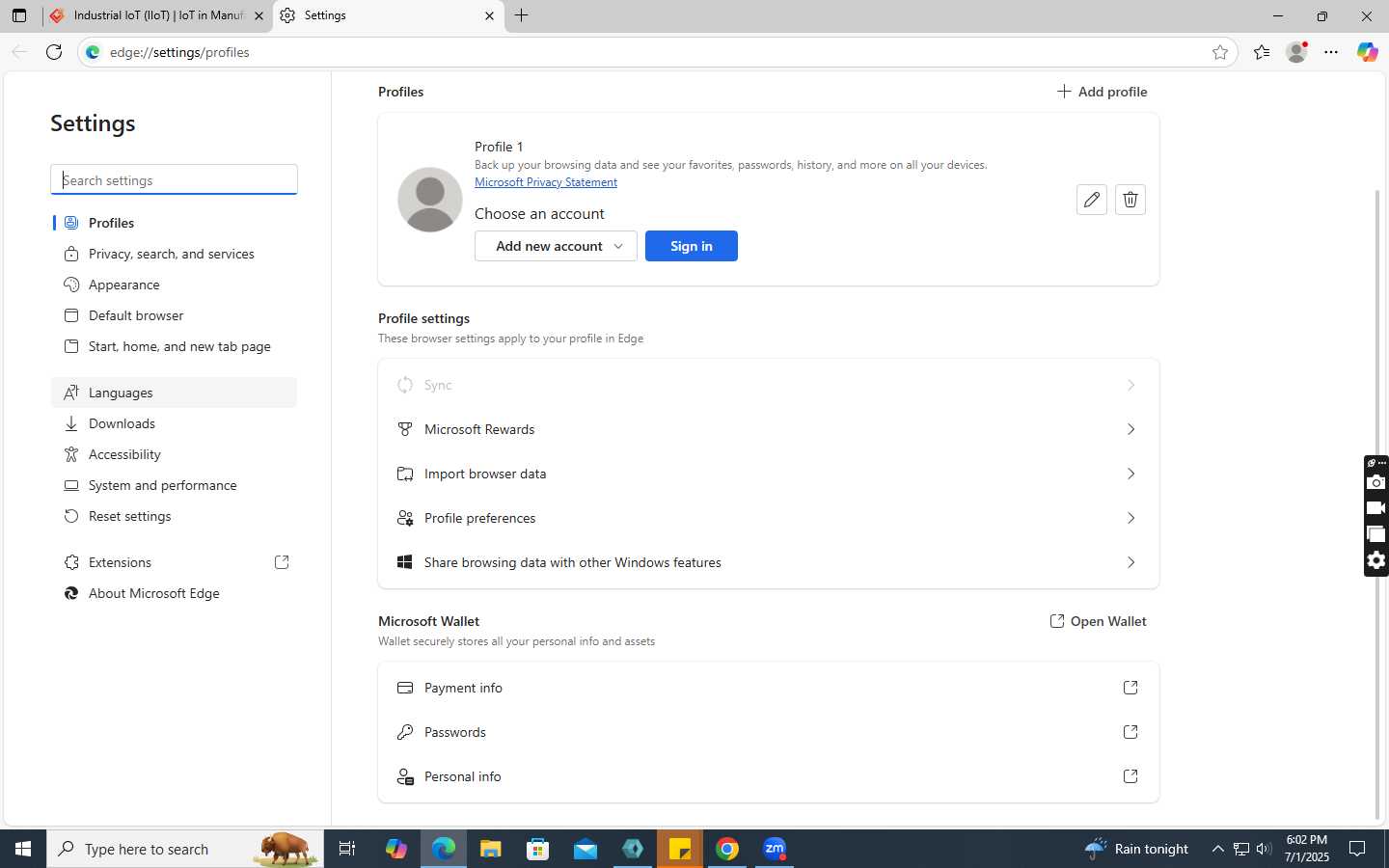
Task: Open Settings and more ellipsis menu
Action: tap(1331, 52)
